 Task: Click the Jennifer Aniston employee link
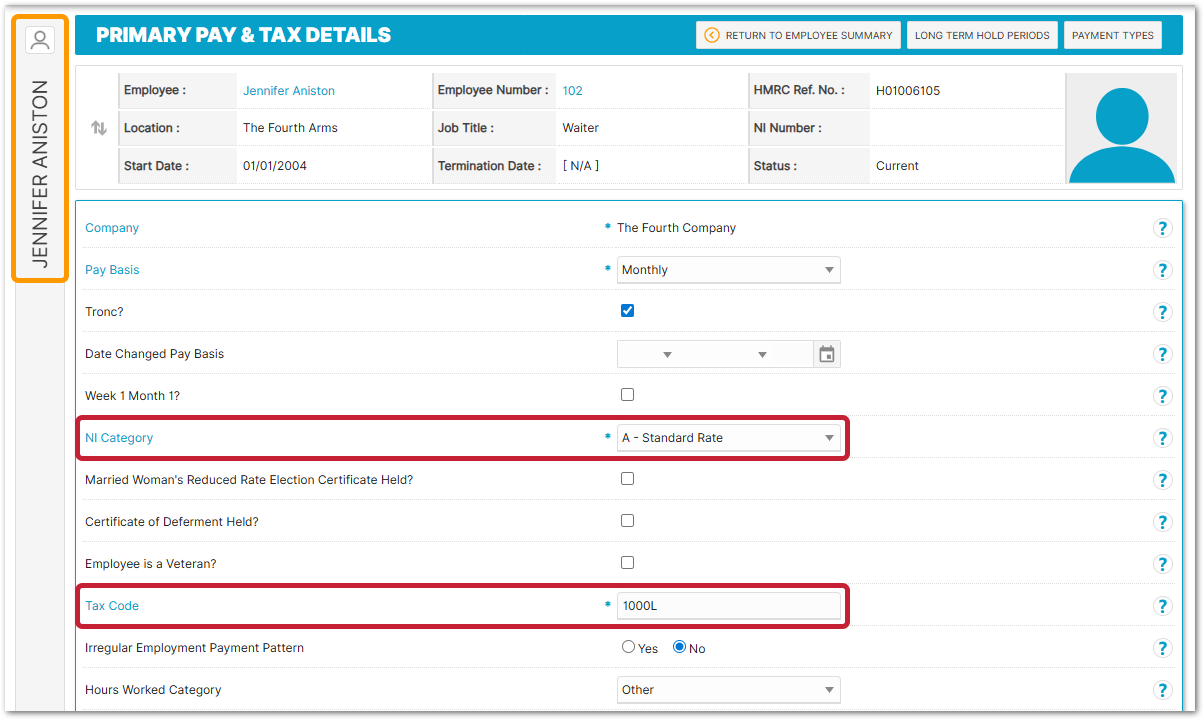click(289, 91)
